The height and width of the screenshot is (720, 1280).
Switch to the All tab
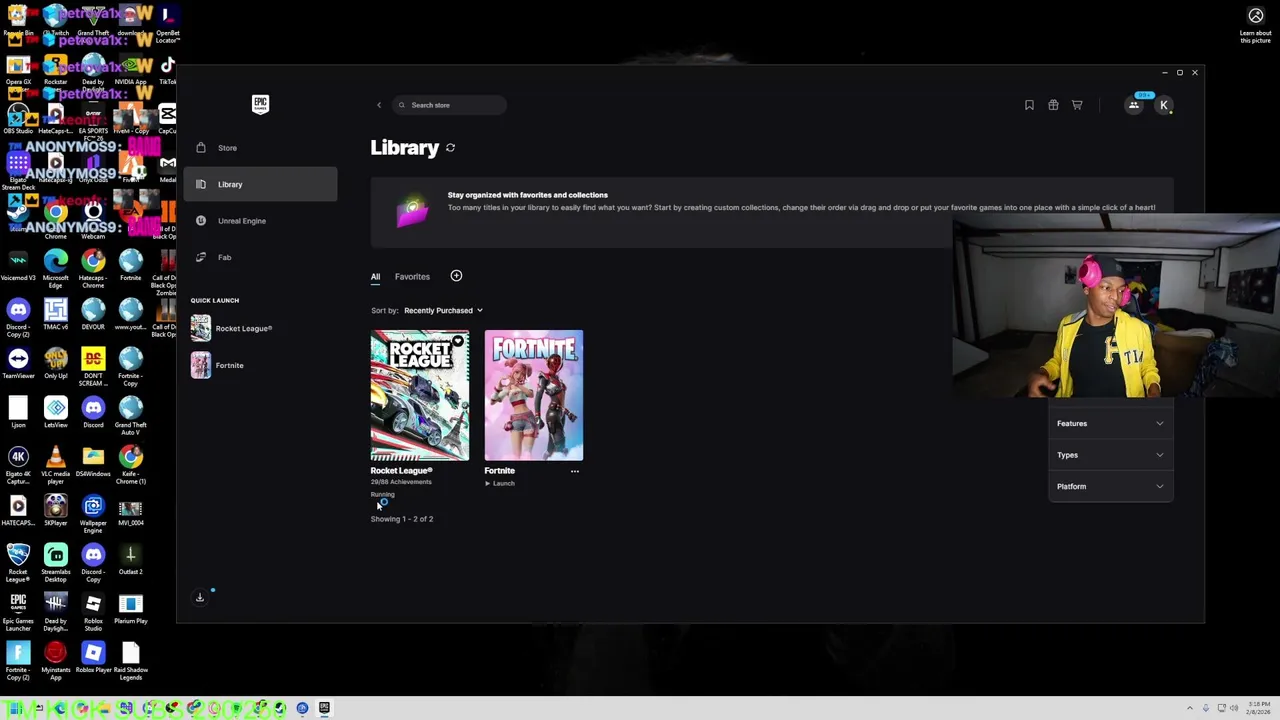[x=375, y=277]
